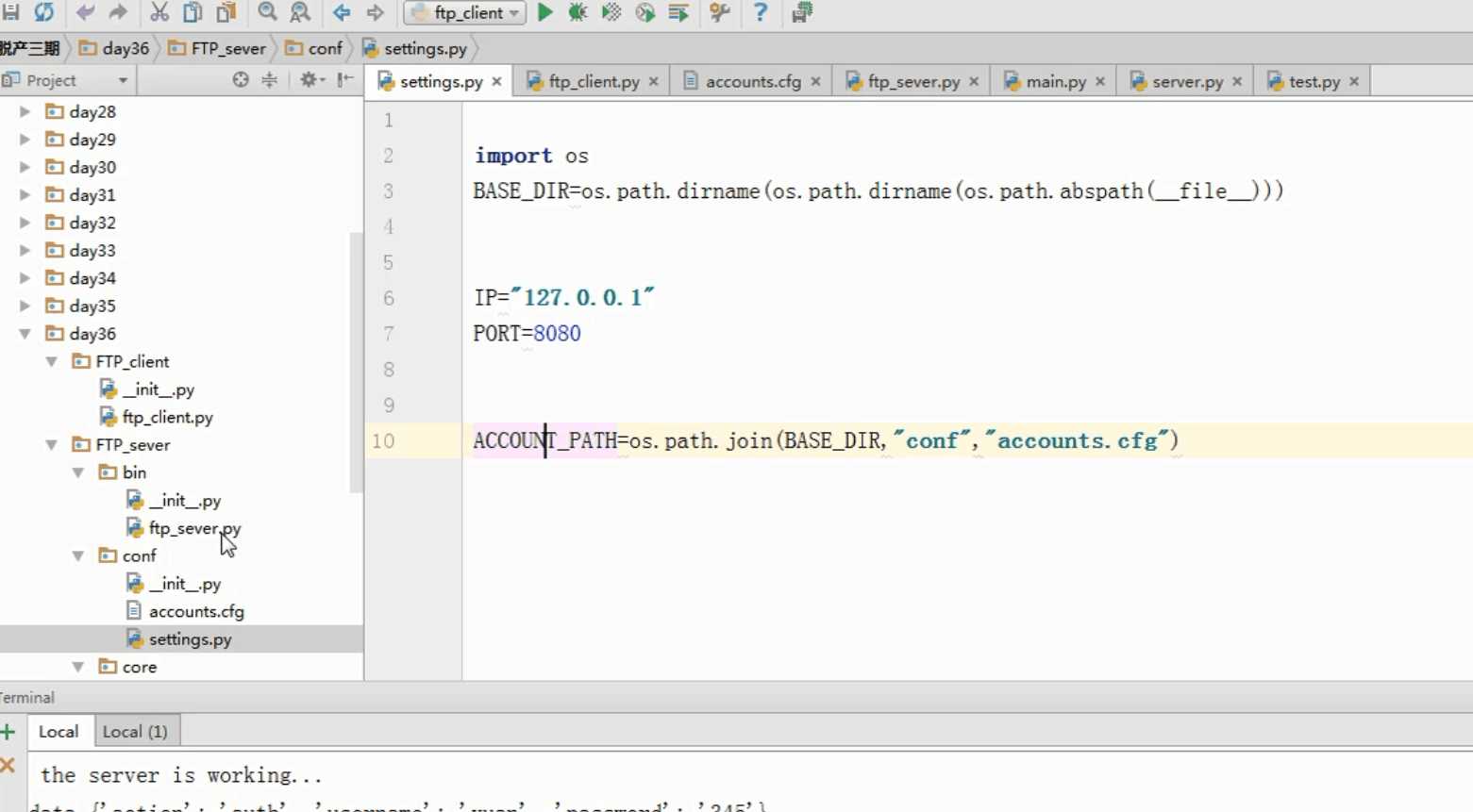Click the Copy toolbar icon

192,12
